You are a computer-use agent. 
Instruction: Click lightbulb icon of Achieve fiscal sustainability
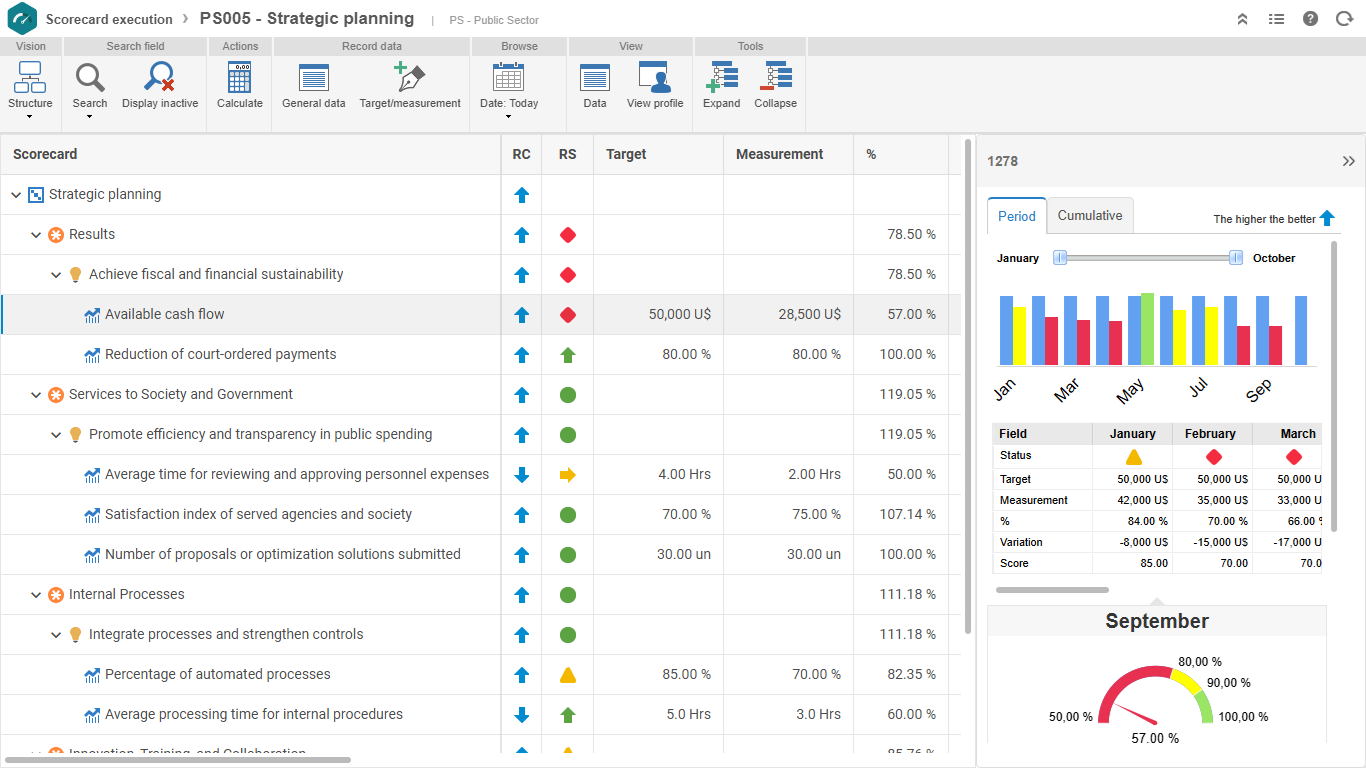coord(75,275)
